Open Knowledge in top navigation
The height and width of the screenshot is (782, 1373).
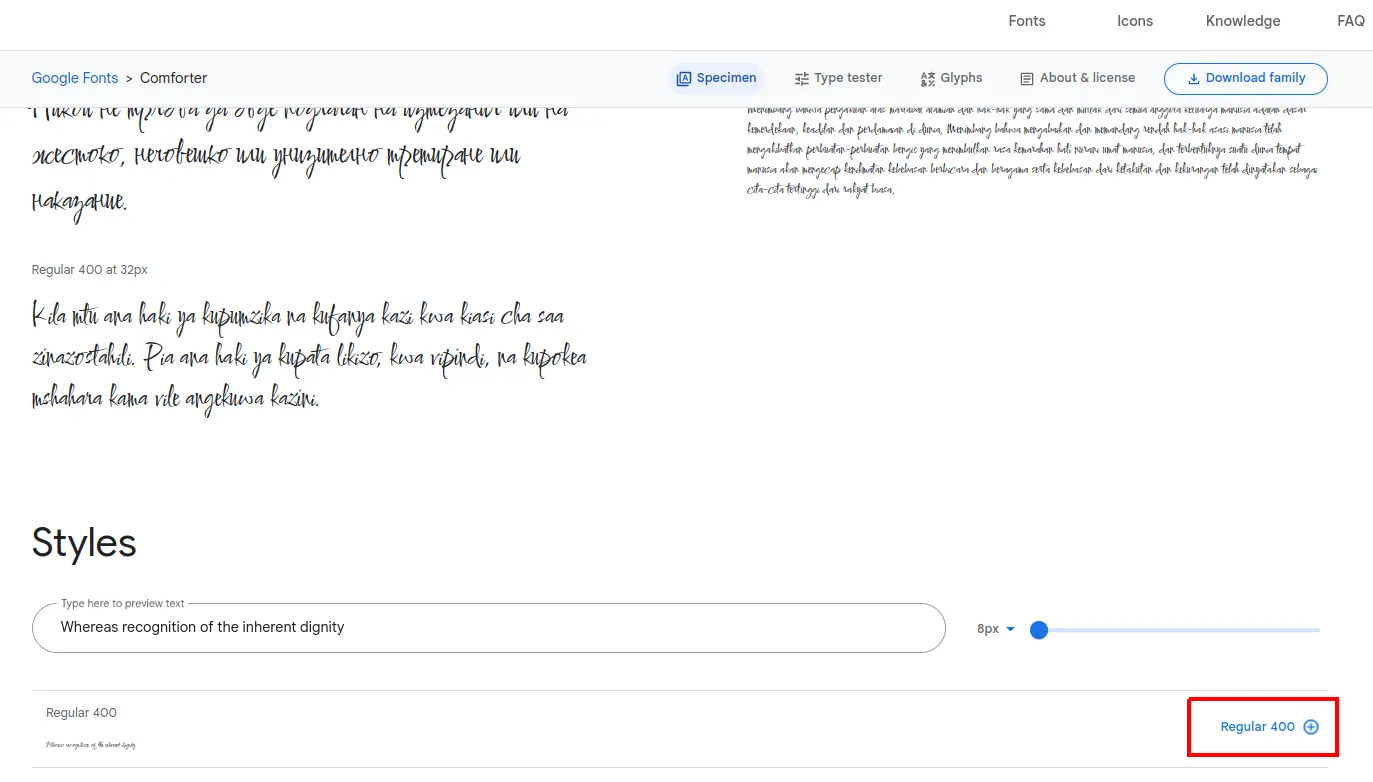(x=1243, y=21)
